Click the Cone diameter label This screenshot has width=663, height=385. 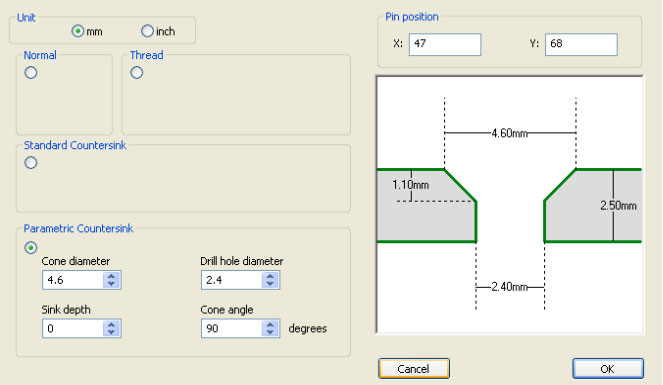click(x=76, y=261)
